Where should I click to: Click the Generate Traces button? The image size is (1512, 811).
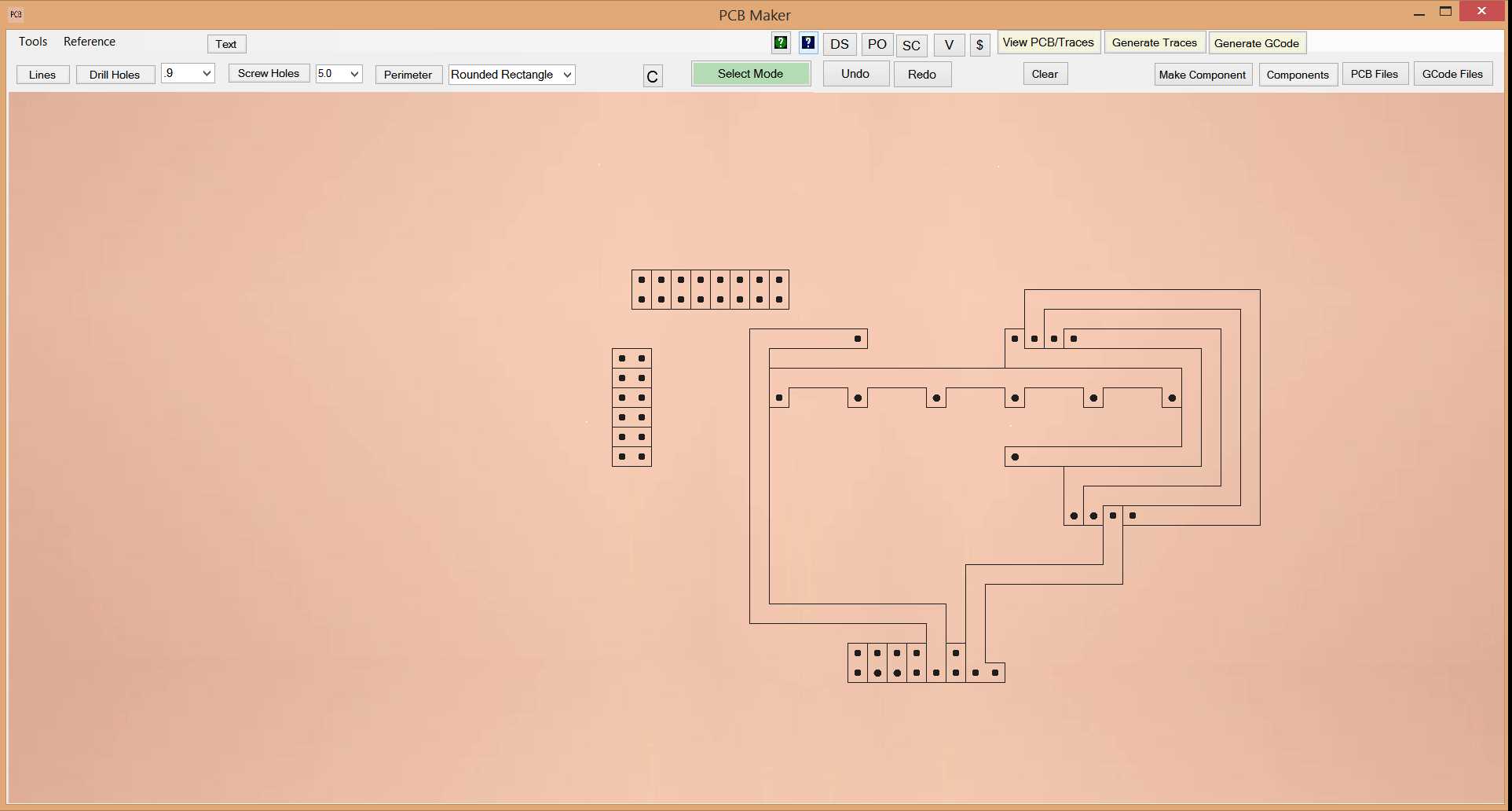[x=1155, y=42]
